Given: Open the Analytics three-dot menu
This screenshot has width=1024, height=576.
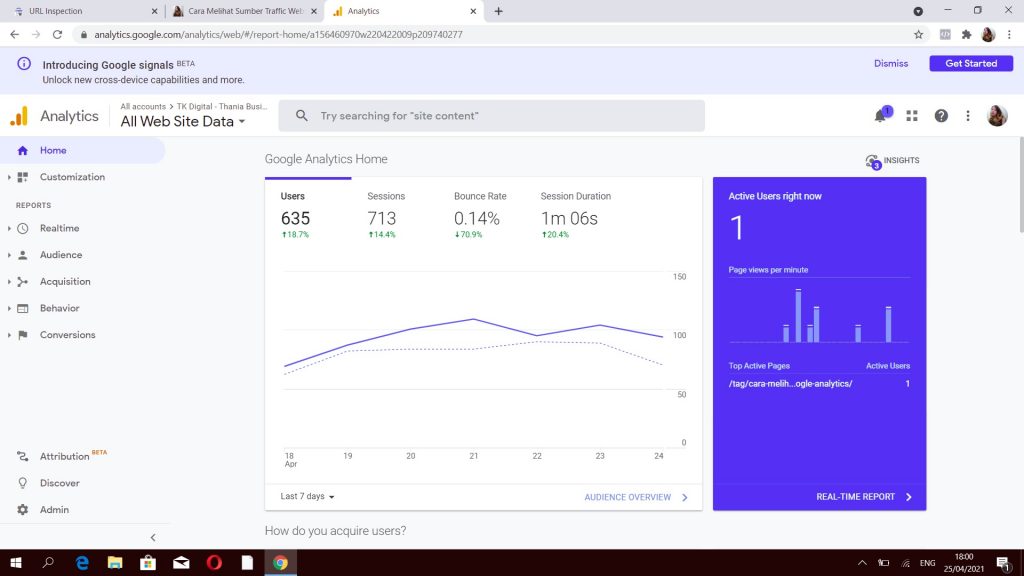Looking at the screenshot, I should click(968, 116).
